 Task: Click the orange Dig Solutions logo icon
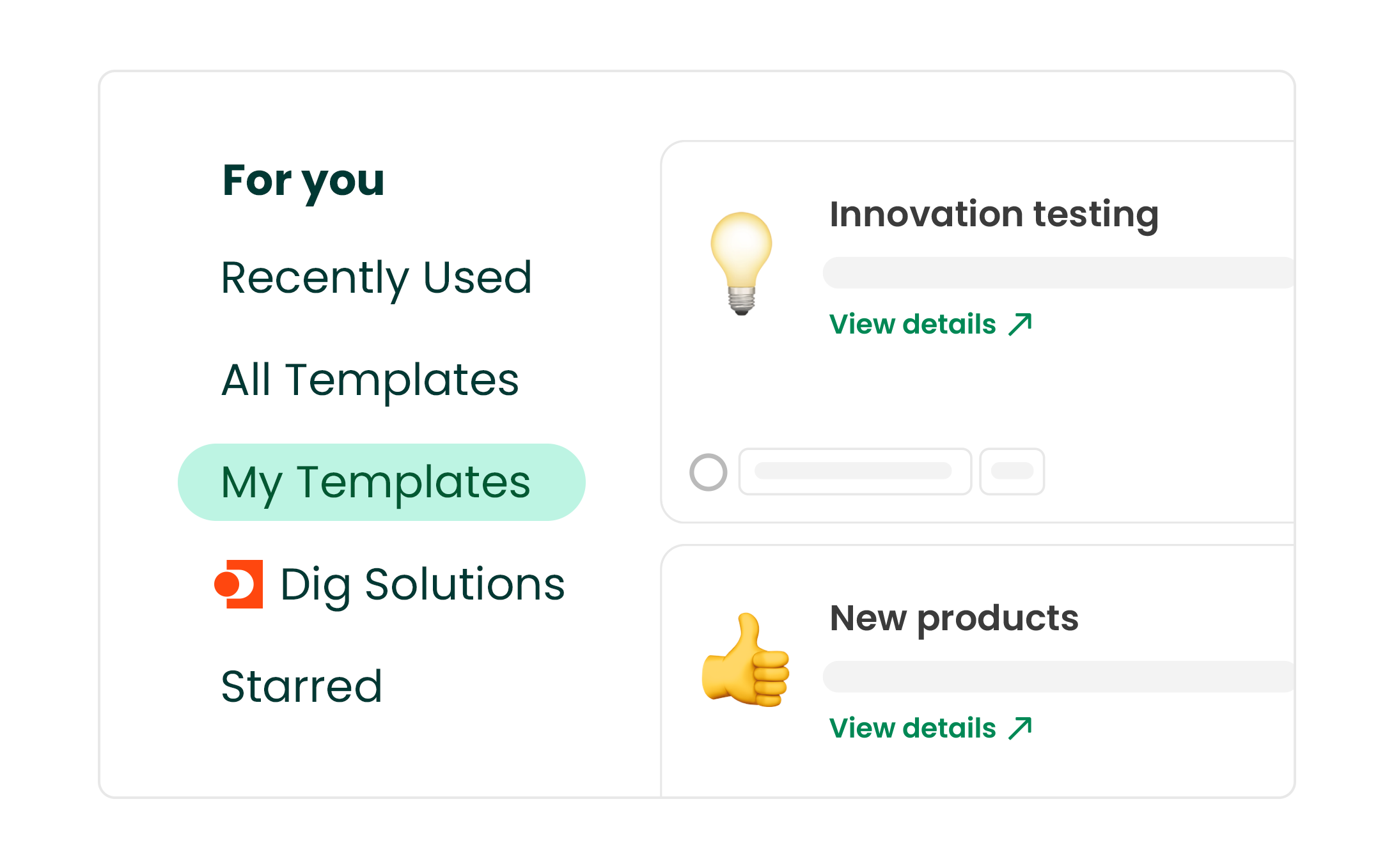coord(239,584)
